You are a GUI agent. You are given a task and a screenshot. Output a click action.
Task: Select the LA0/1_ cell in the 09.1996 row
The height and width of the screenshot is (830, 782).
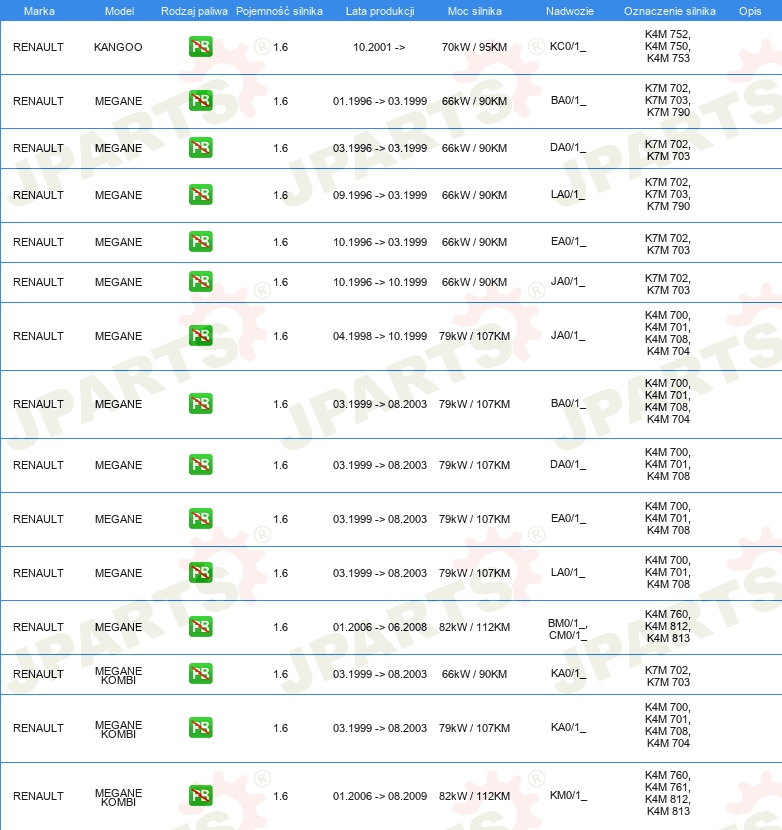[568, 195]
